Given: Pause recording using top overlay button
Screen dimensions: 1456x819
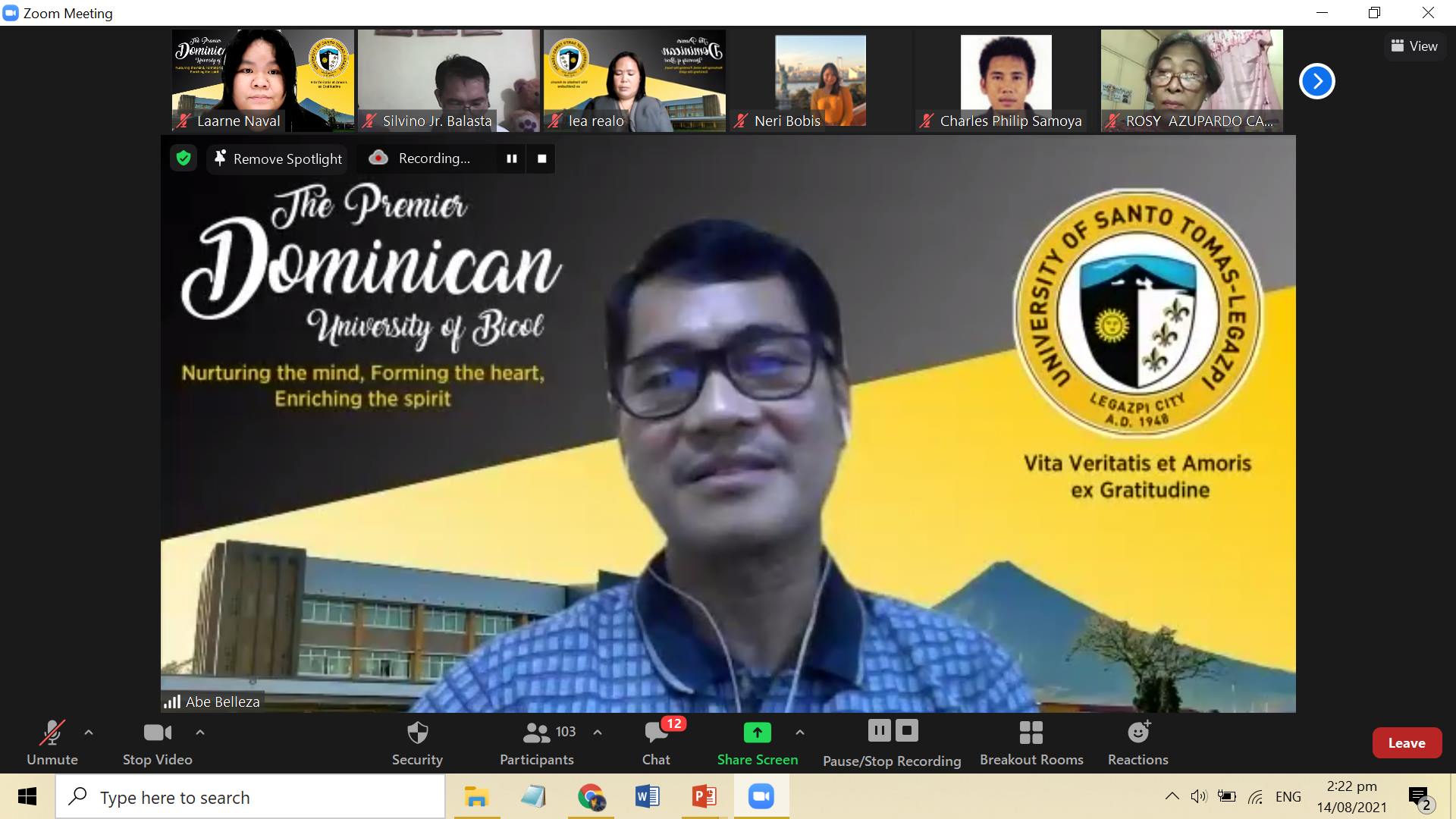Looking at the screenshot, I should click(x=512, y=158).
